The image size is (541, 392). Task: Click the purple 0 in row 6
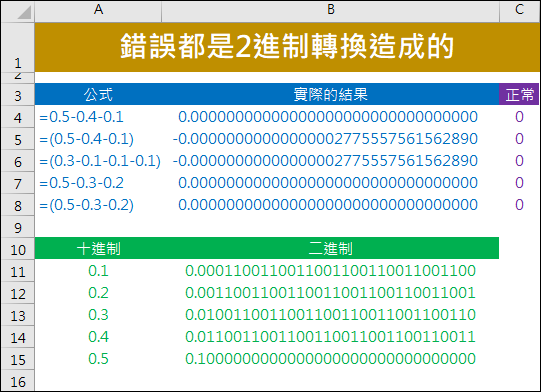[x=519, y=161]
